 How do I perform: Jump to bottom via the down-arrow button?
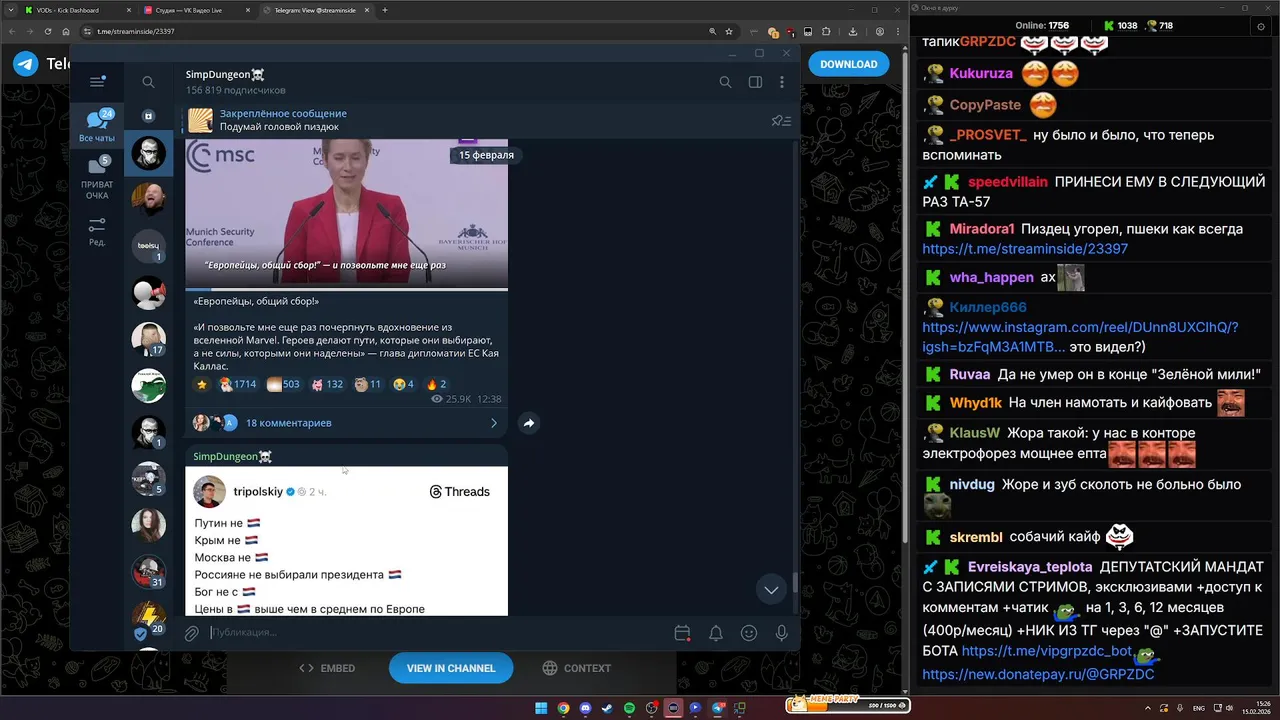point(771,590)
